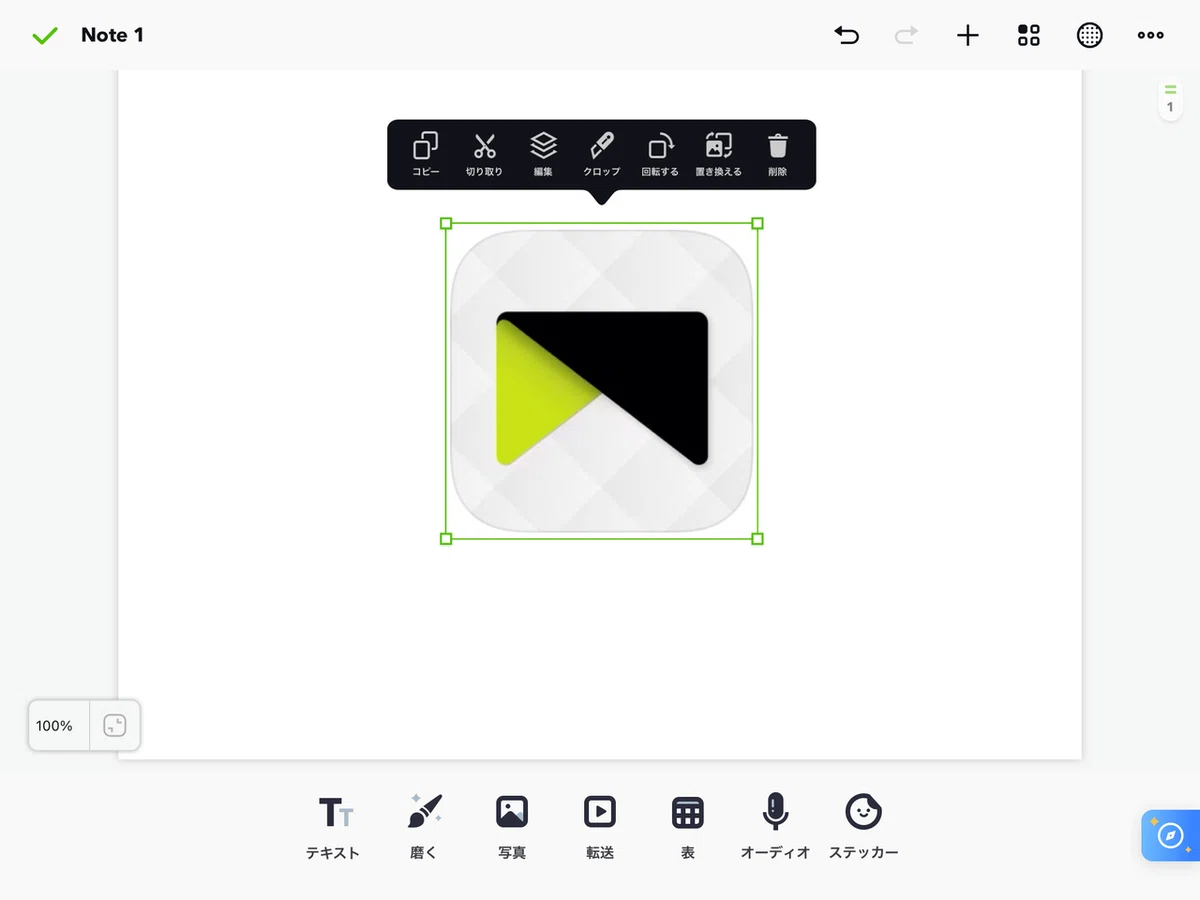Select コピー (copy) in image menu
The height and width of the screenshot is (900, 1200).
(426, 154)
